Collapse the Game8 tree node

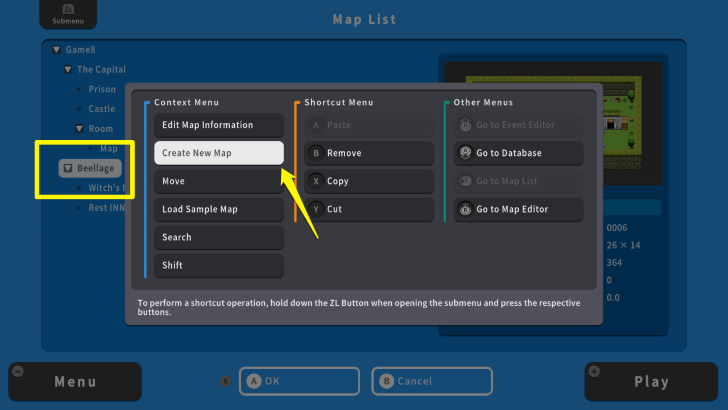pos(57,50)
